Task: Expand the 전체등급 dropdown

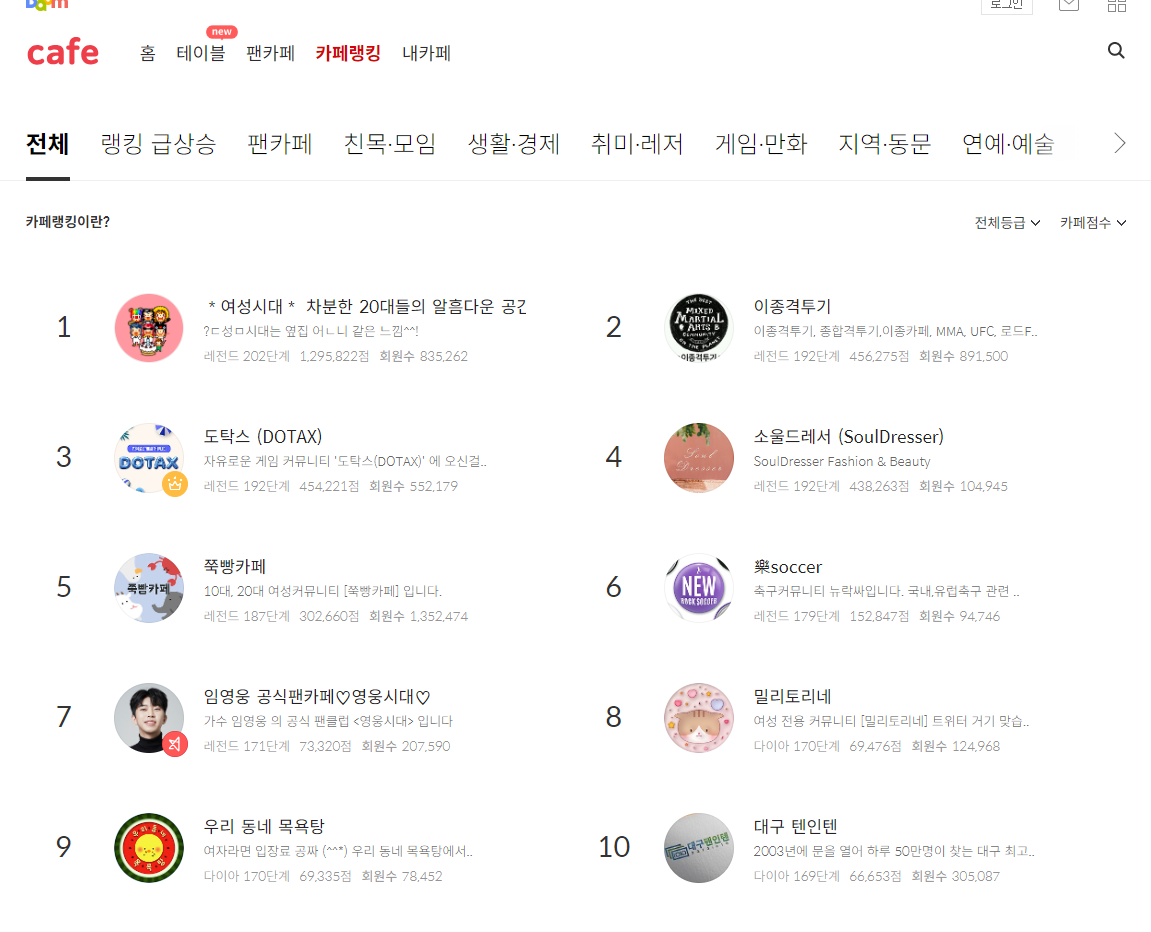Action: click(1007, 222)
